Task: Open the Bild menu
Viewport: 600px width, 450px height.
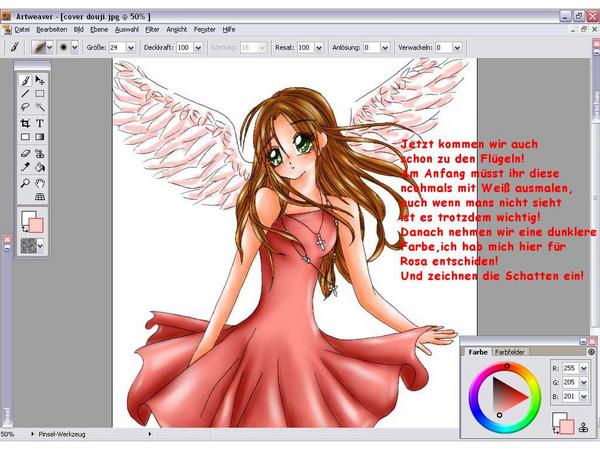Action: (x=78, y=29)
